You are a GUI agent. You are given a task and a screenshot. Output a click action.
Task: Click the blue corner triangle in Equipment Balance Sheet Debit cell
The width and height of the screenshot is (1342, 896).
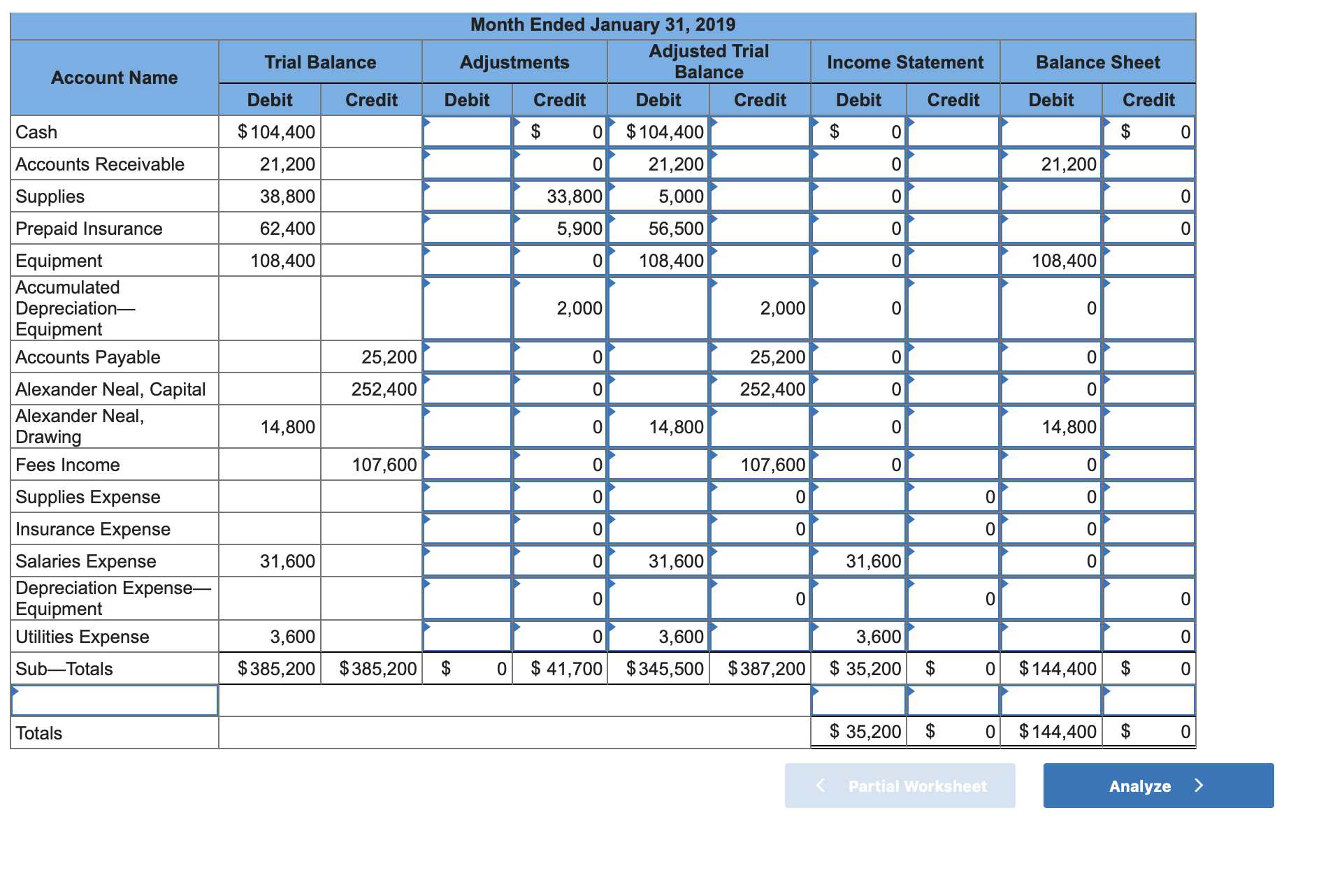(1004, 250)
